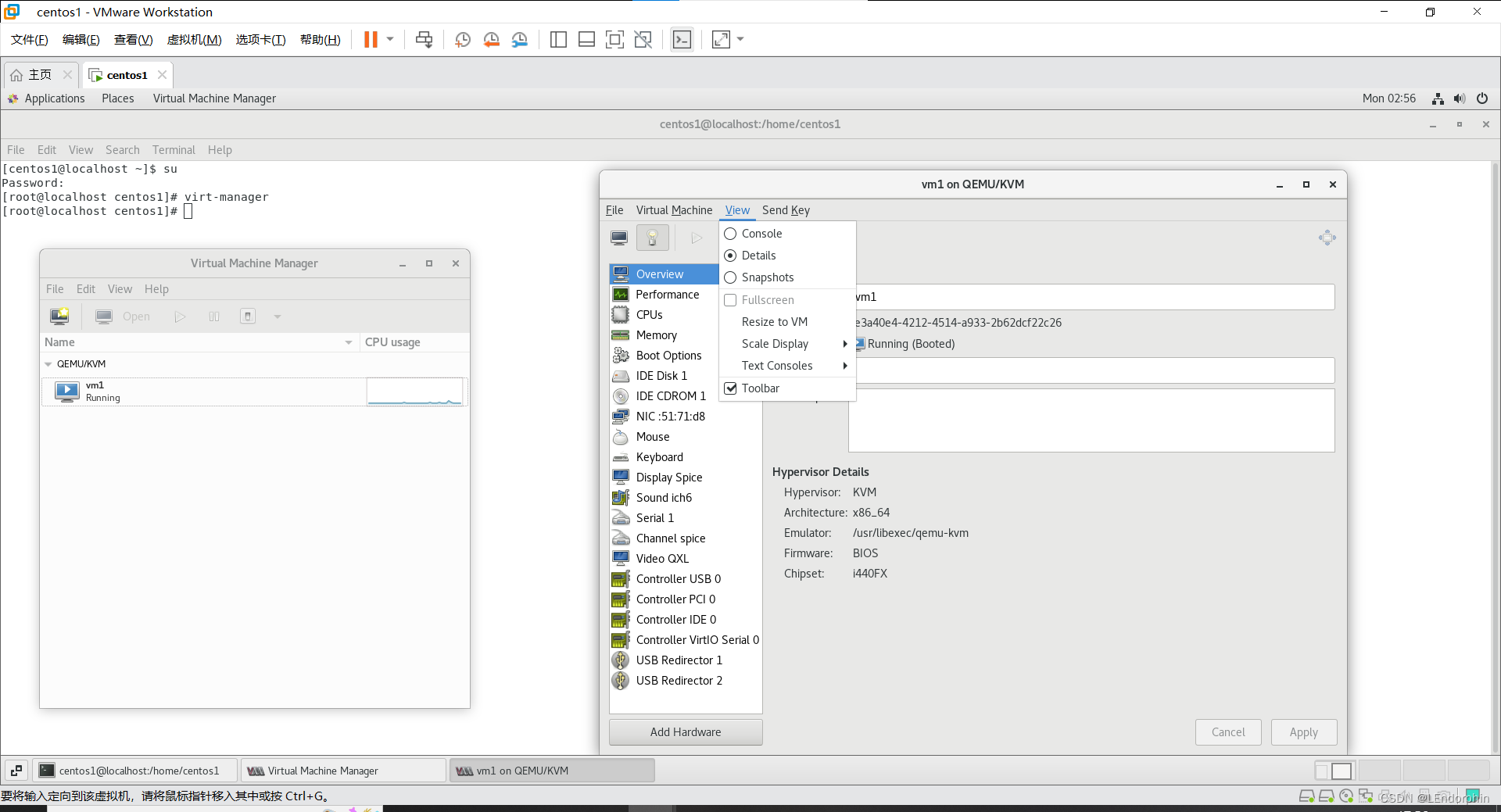Open shutdown dropdown arrow in Virtual Machine Manager

click(277, 317)
